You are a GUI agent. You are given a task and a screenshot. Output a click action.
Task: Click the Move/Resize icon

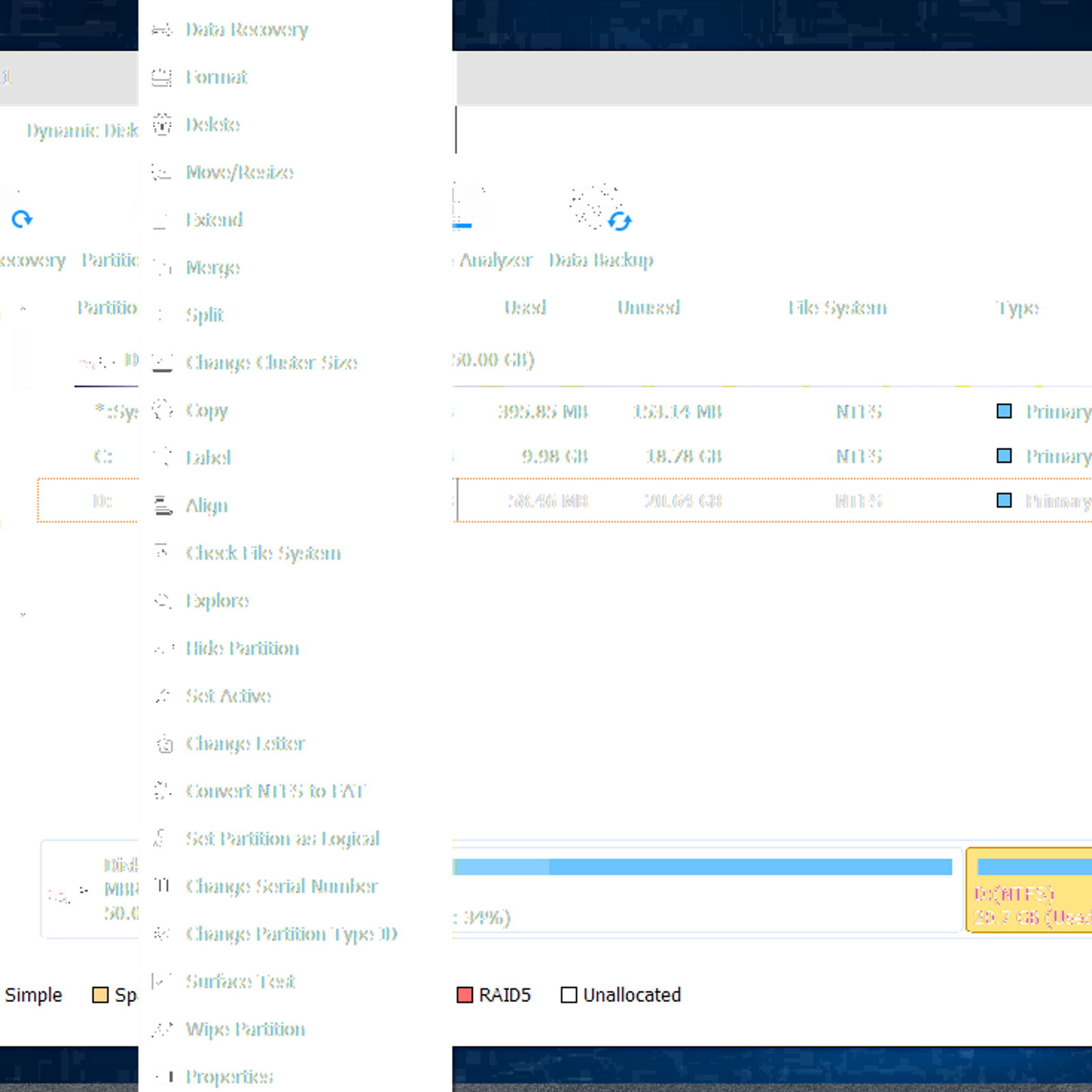click(162, 172)
